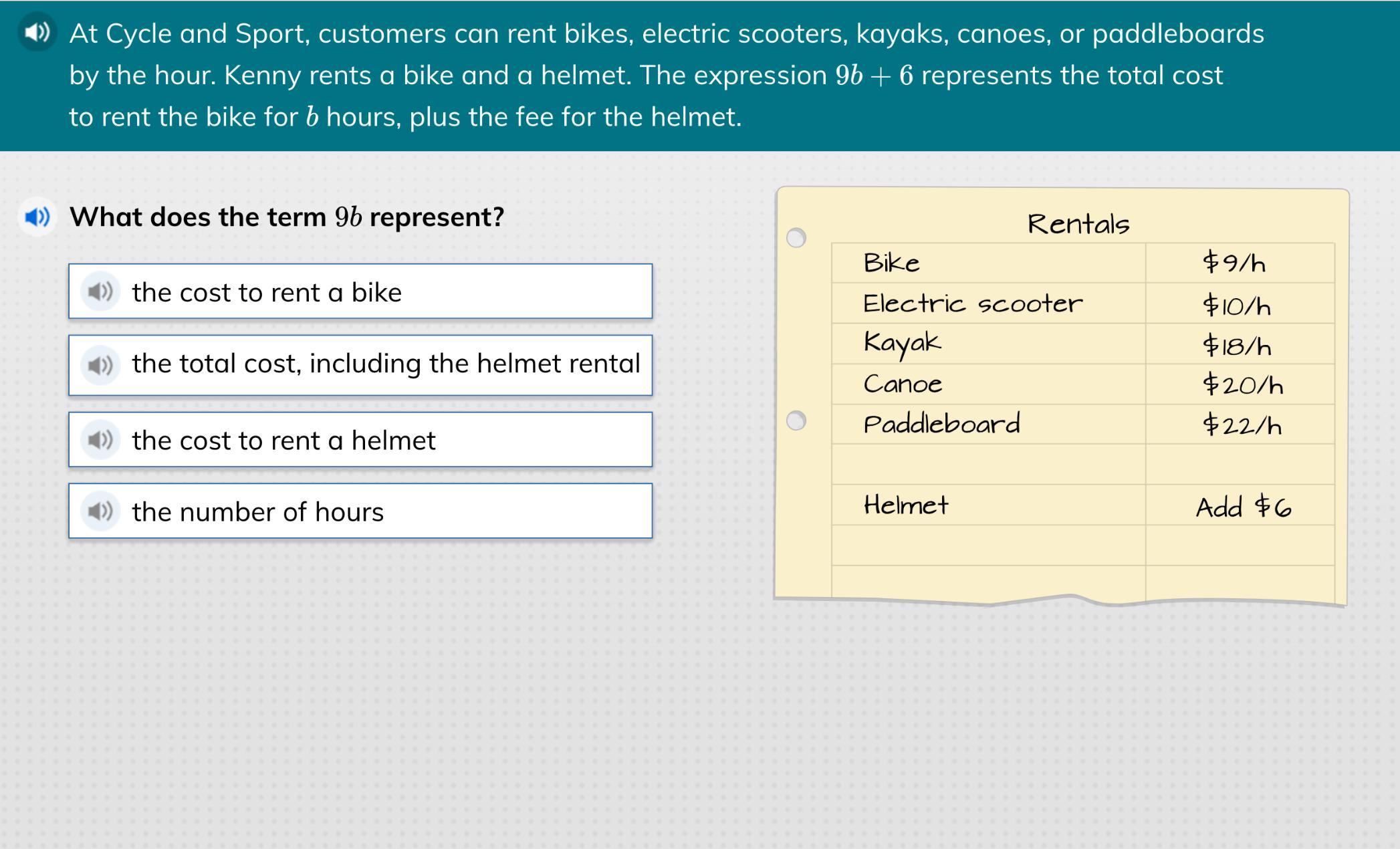
Task: Play audio for 'cost to rent a bike'
Action: [100, 291]
